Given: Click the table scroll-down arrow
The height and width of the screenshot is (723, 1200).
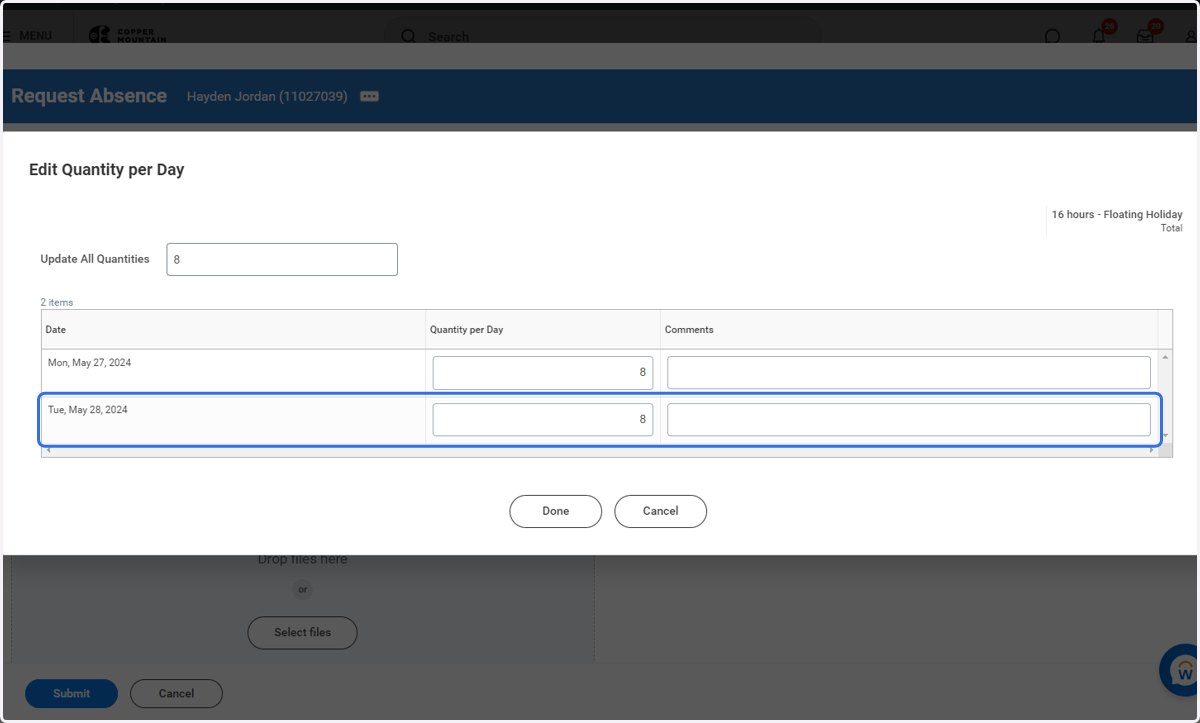Looking at the screenshot, I should tap(1164, 437).
